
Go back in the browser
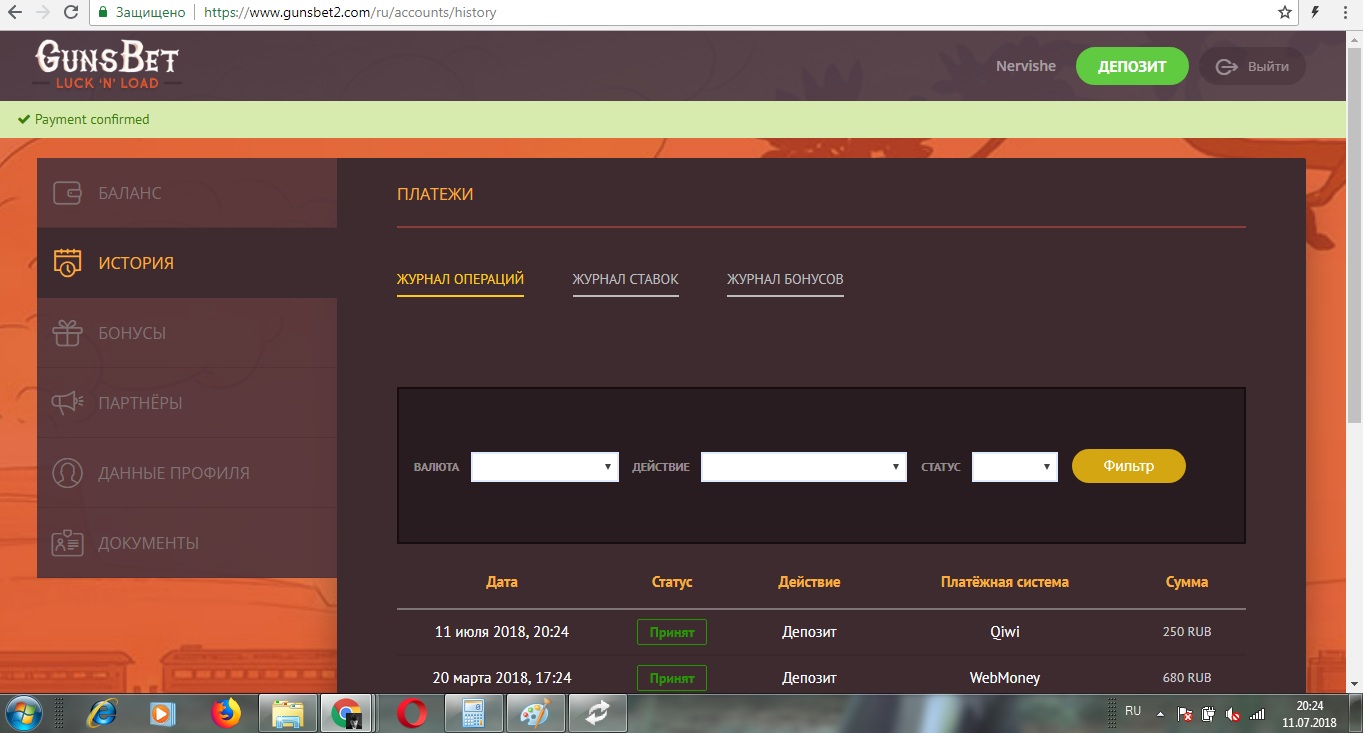point(15,13)
